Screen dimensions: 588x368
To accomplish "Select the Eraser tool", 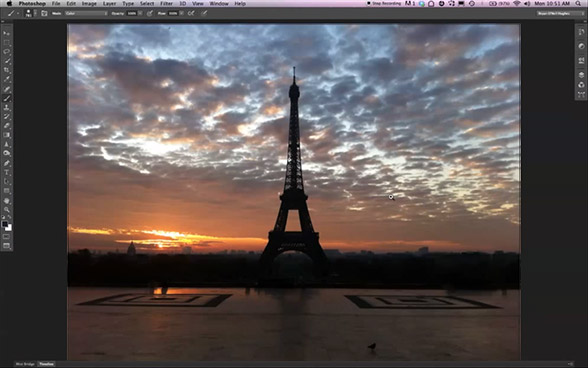I will [x=7, y=126].
